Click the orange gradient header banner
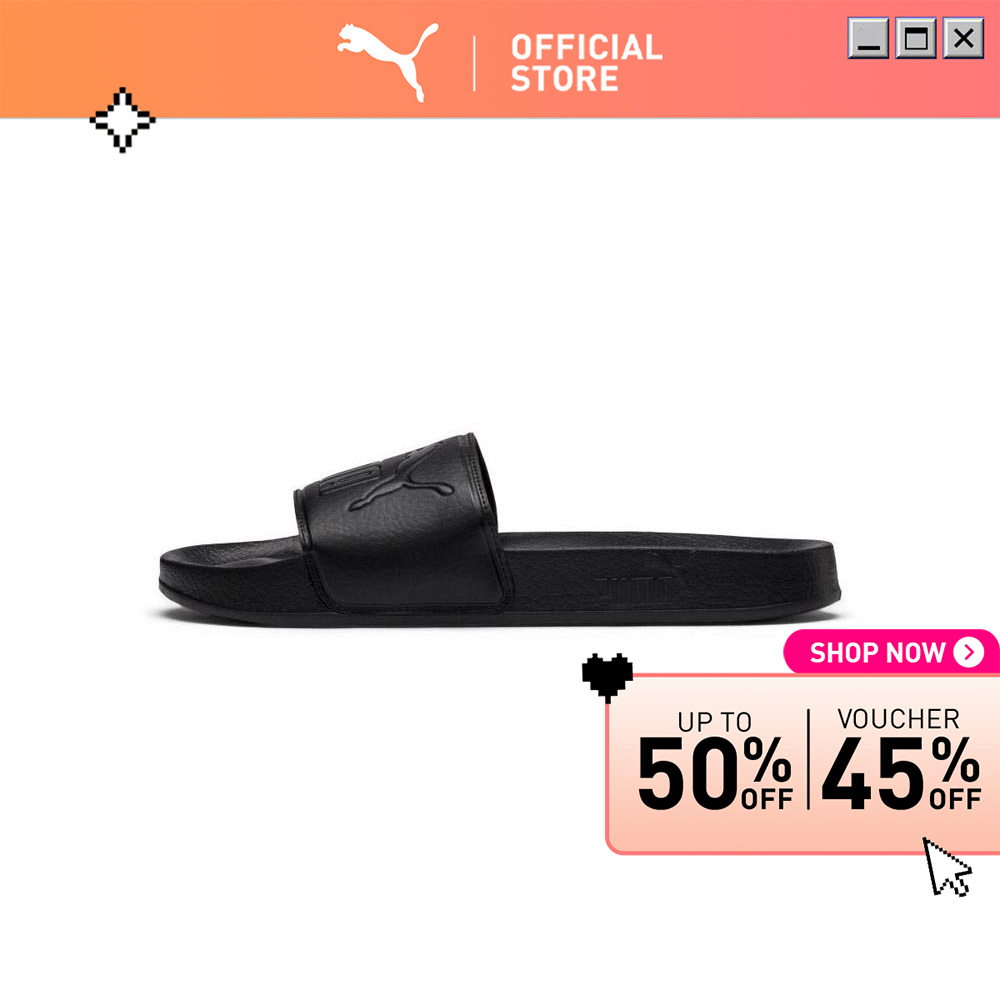This screenshot has height=1000, width=1000. 500,59
